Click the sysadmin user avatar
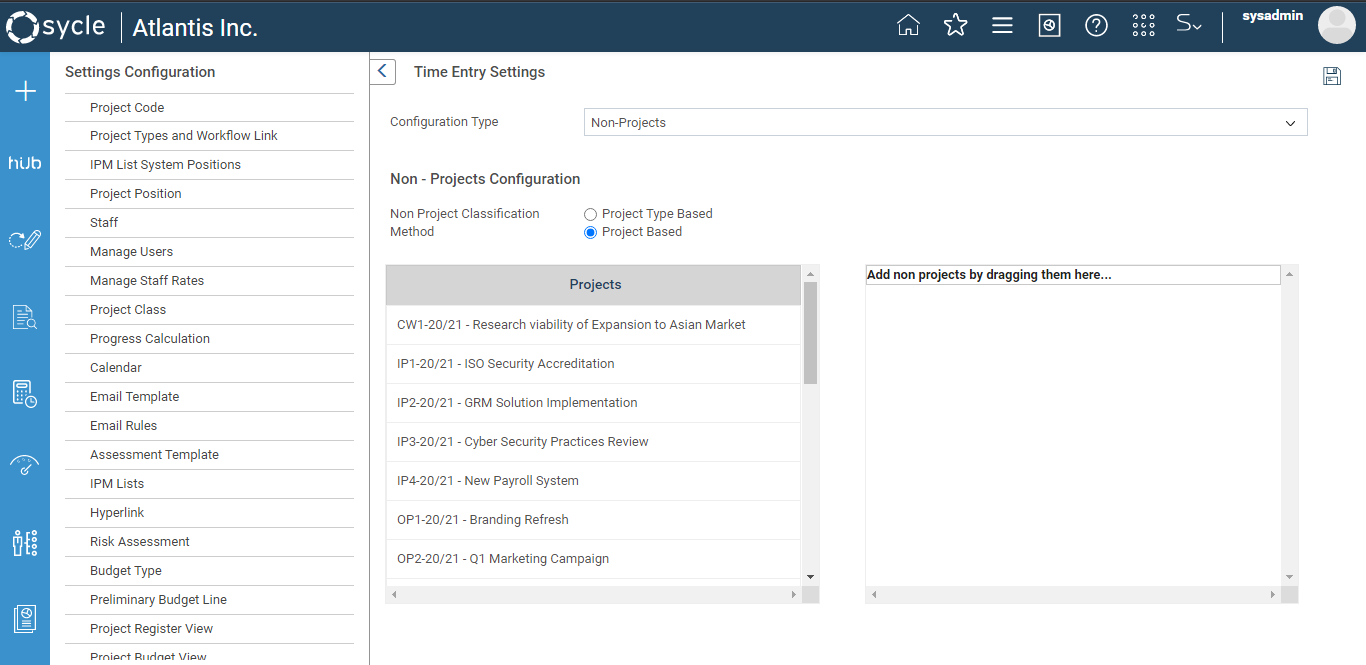 [x=1336, y=25]
